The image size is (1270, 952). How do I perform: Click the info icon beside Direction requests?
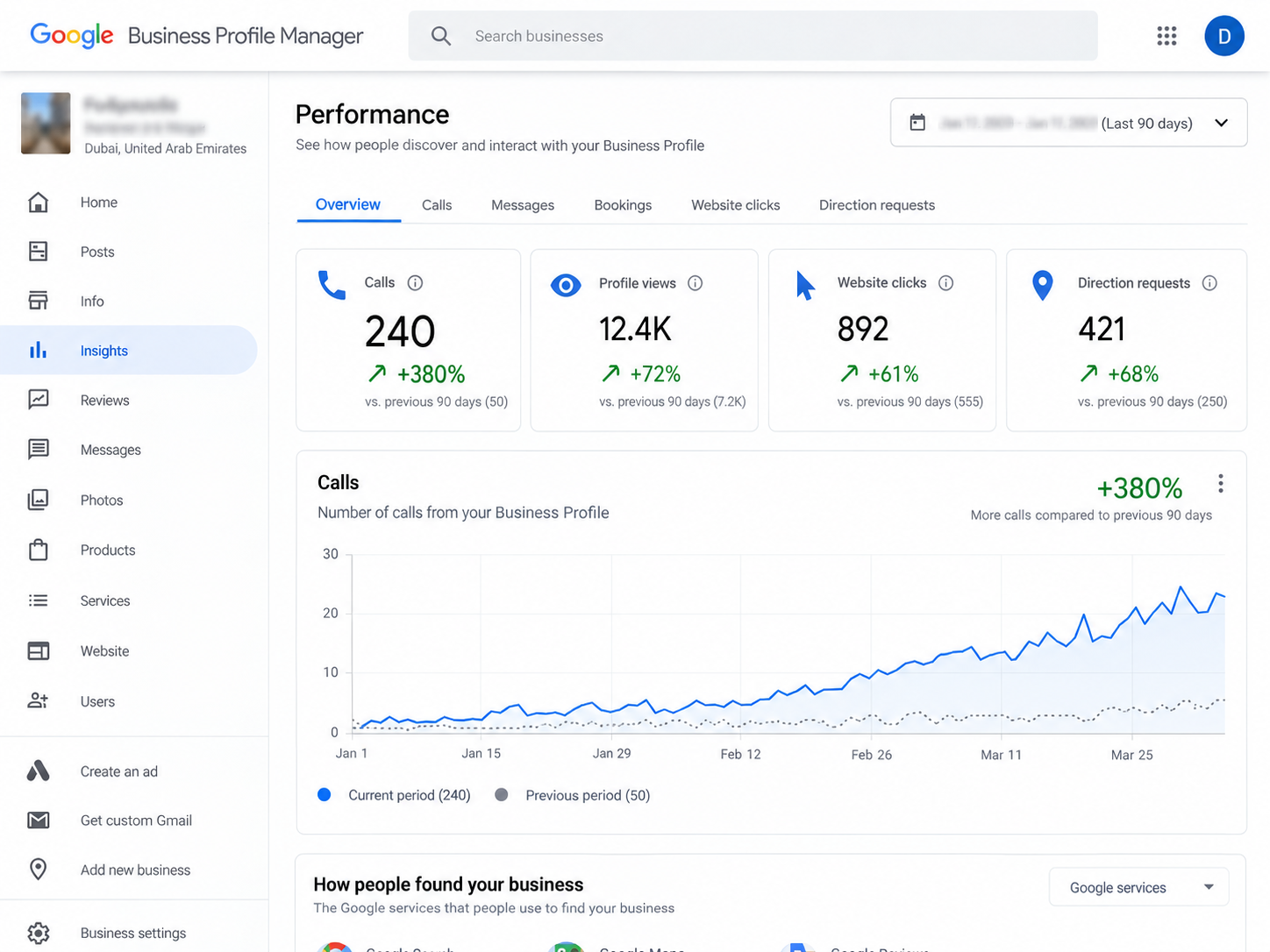pos(1209,283)
